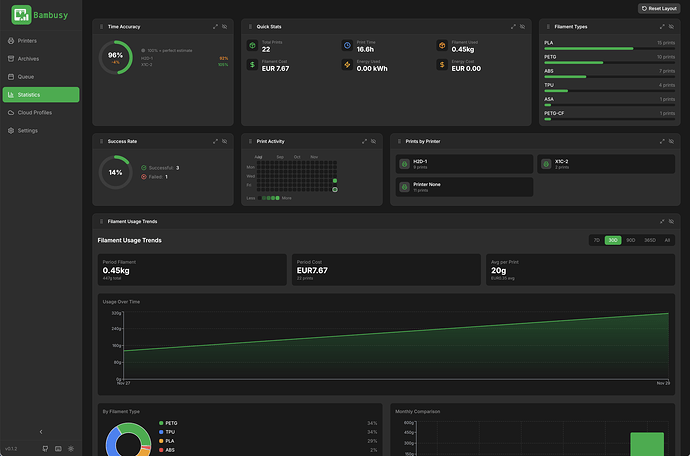The width and height of the screenshot is (690, 456).
Task: Open Cloud Profiles
Action: pyautogui.click(x=41, y=113)
